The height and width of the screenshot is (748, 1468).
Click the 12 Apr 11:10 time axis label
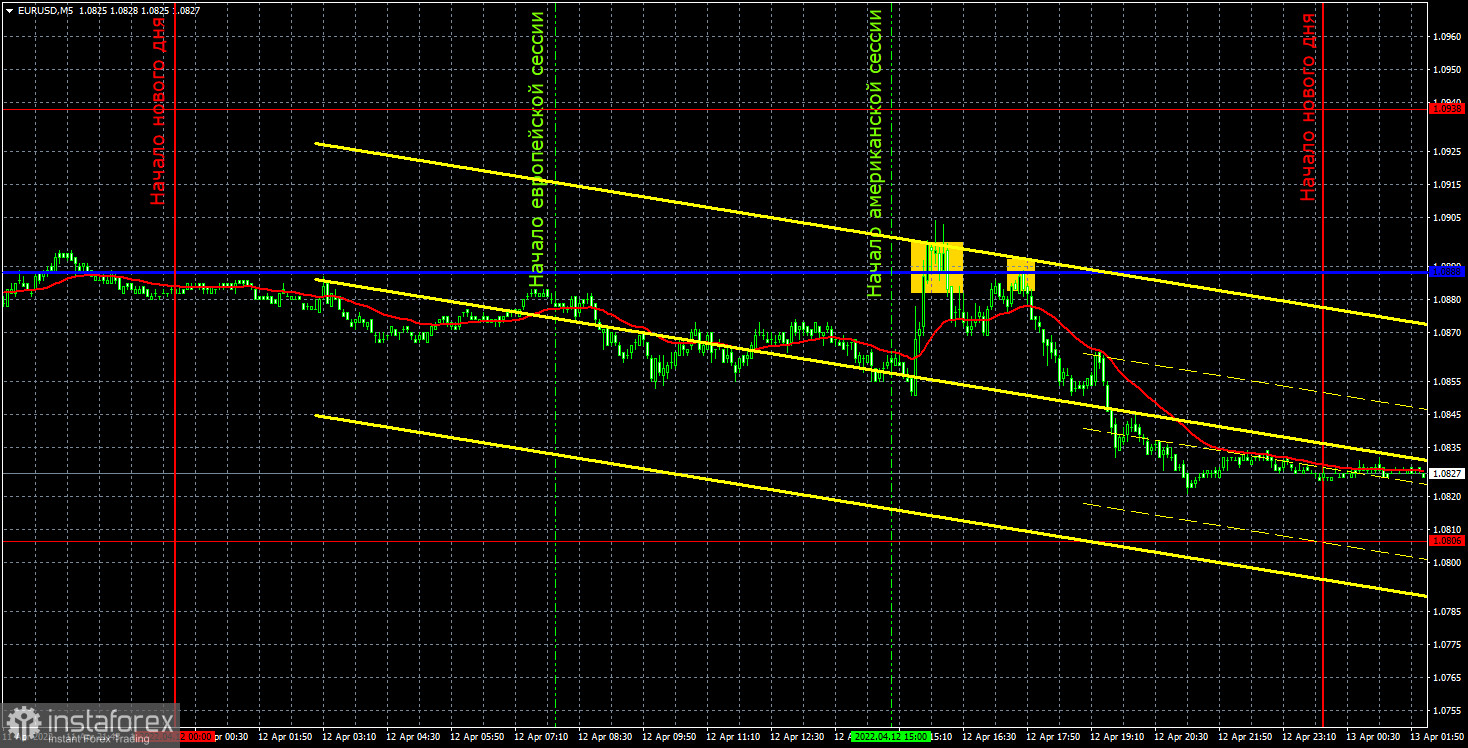734,737
